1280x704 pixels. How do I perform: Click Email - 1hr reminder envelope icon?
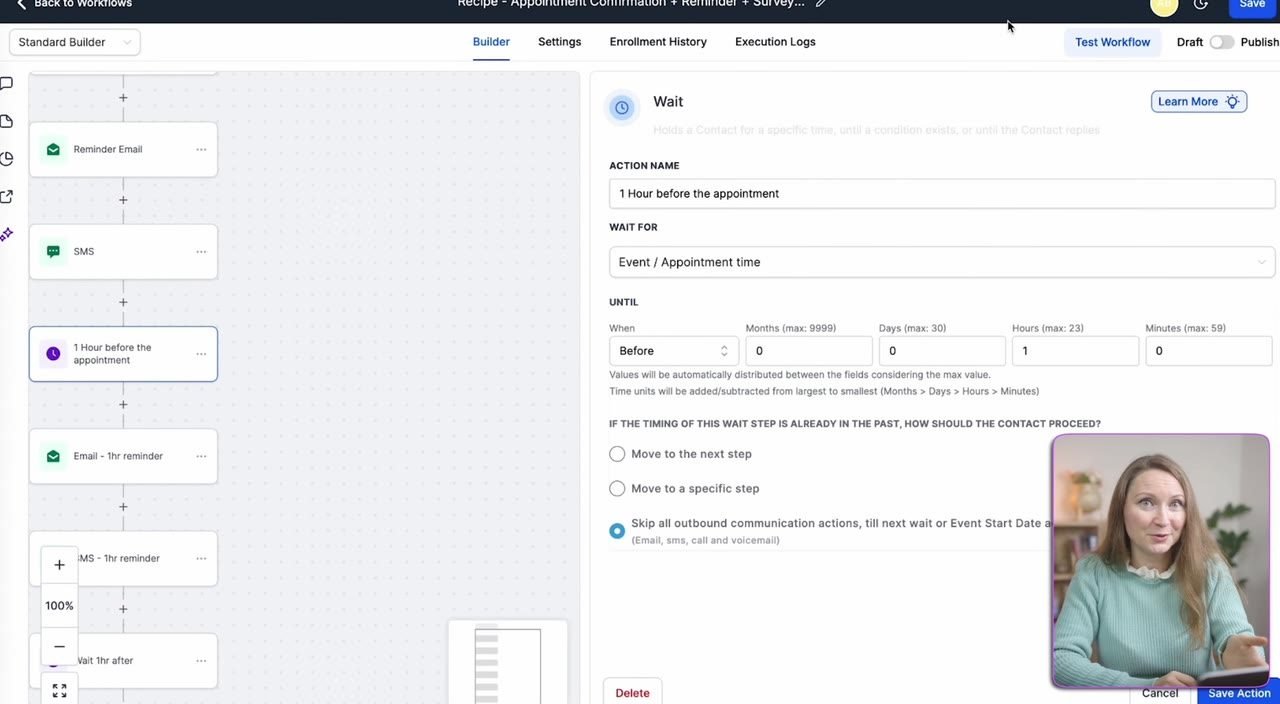tap(53, 456)
